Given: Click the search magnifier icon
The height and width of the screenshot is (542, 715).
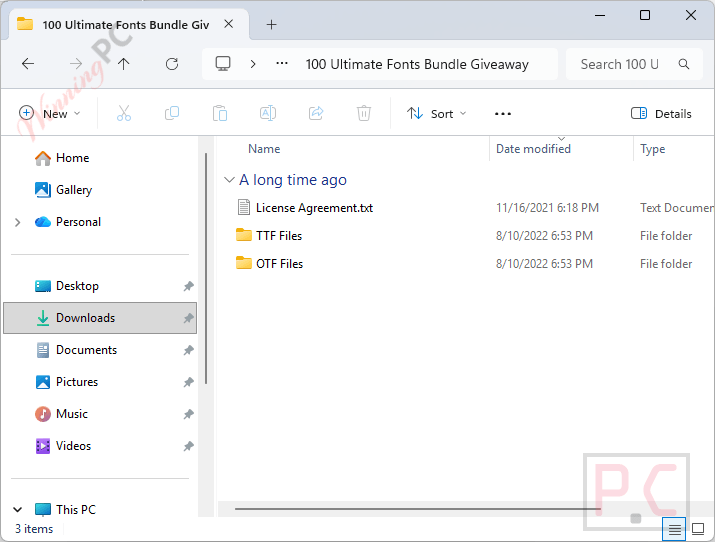Looking at the screenshot, I should pyautogui.click(x=684, y=64).
